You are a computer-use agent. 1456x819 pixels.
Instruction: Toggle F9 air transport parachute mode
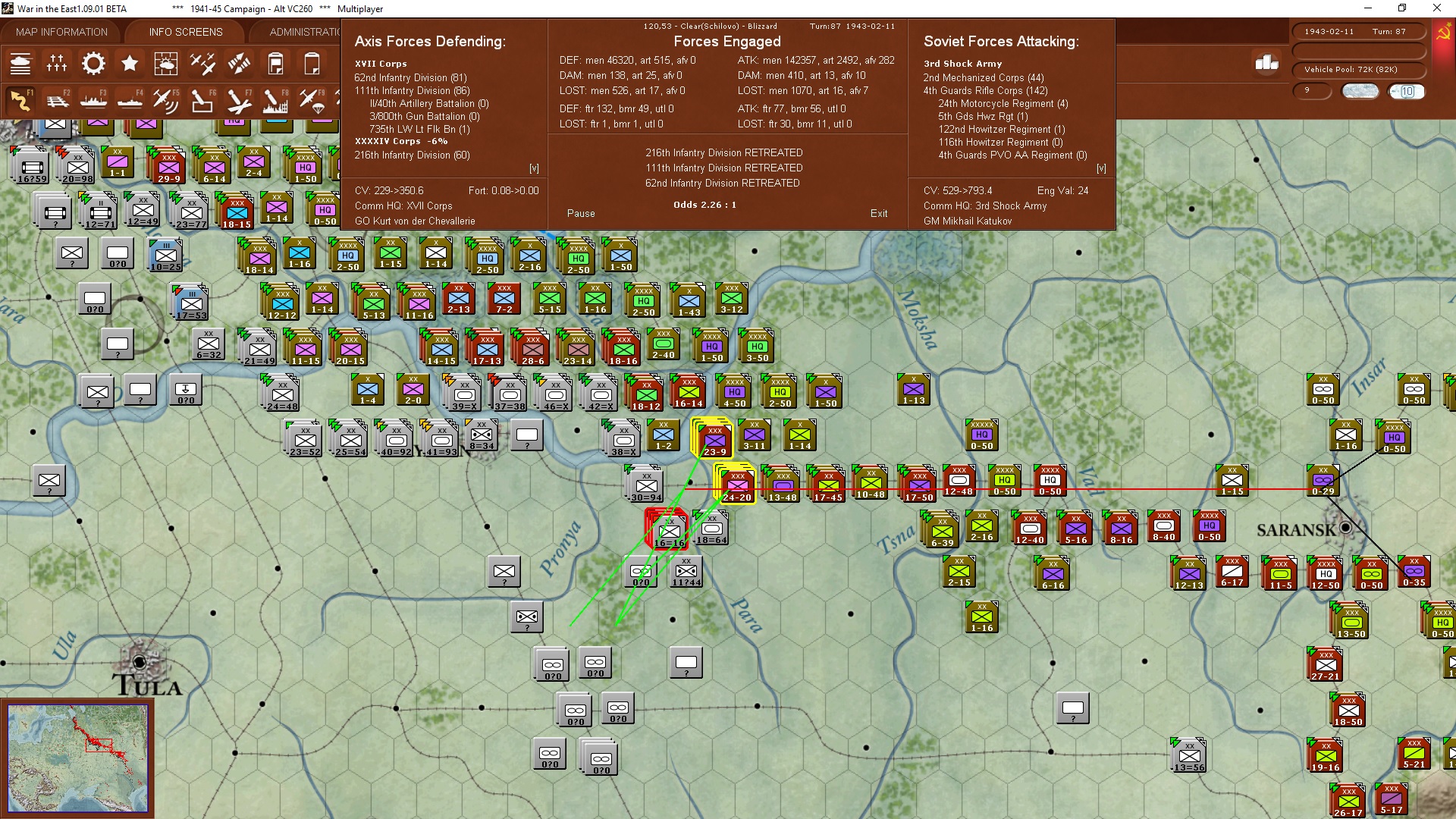click(311, 100)
